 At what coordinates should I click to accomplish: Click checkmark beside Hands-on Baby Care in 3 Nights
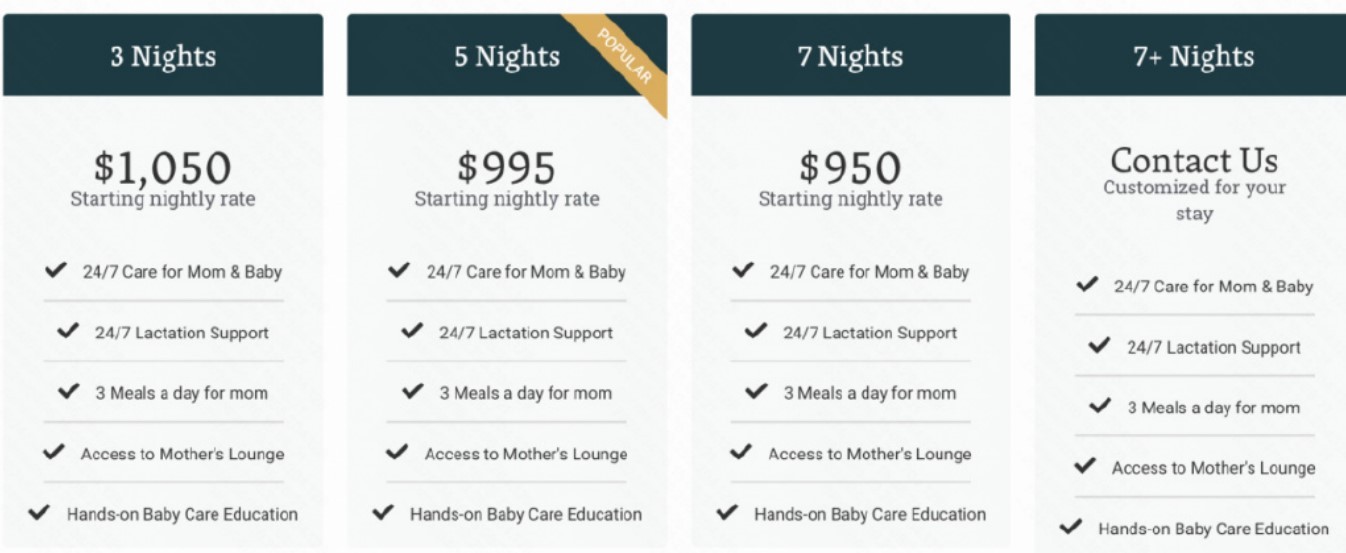tap(40, 513)
